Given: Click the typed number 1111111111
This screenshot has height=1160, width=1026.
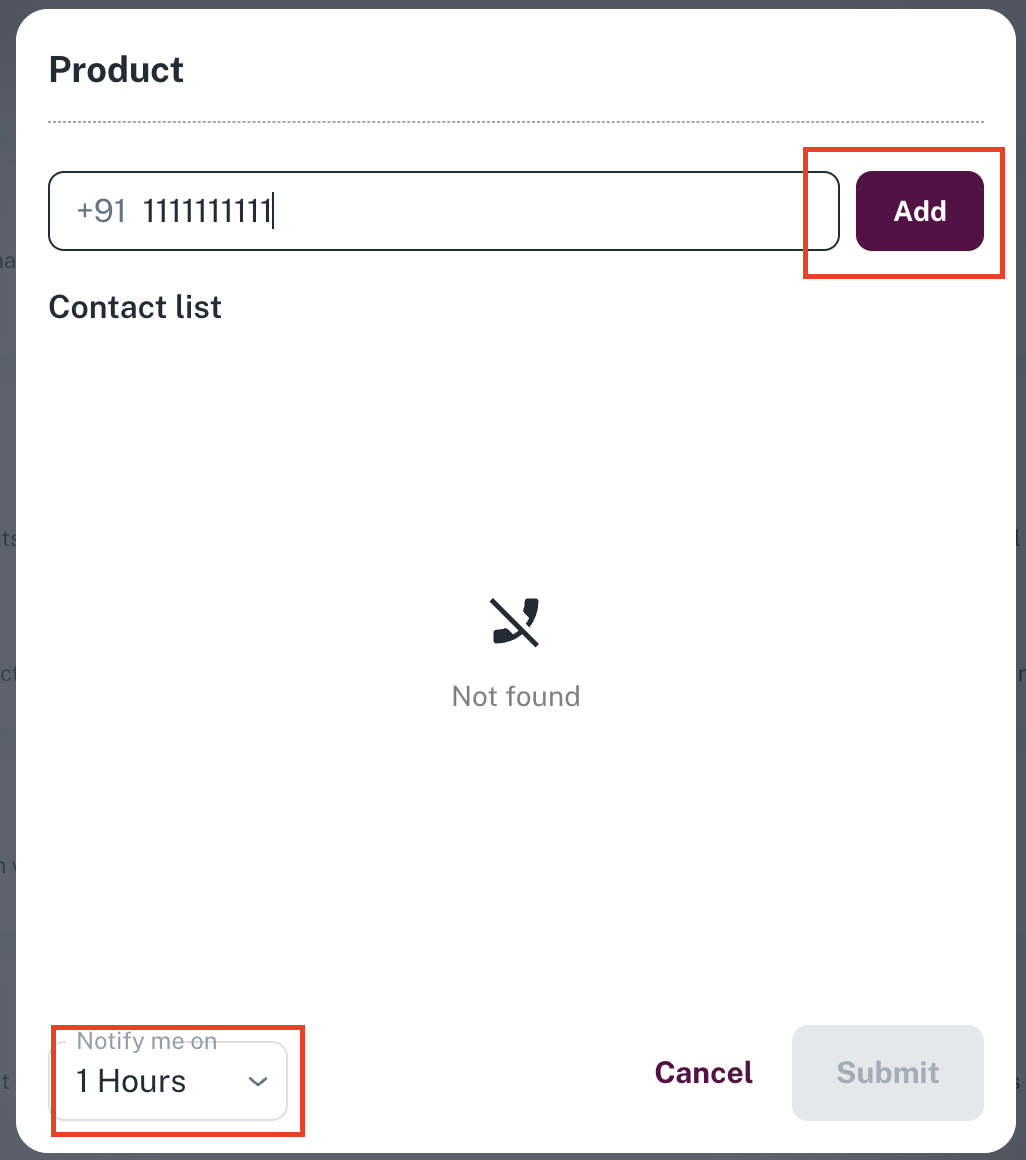Looking at the screenshot, I should 207,211.
